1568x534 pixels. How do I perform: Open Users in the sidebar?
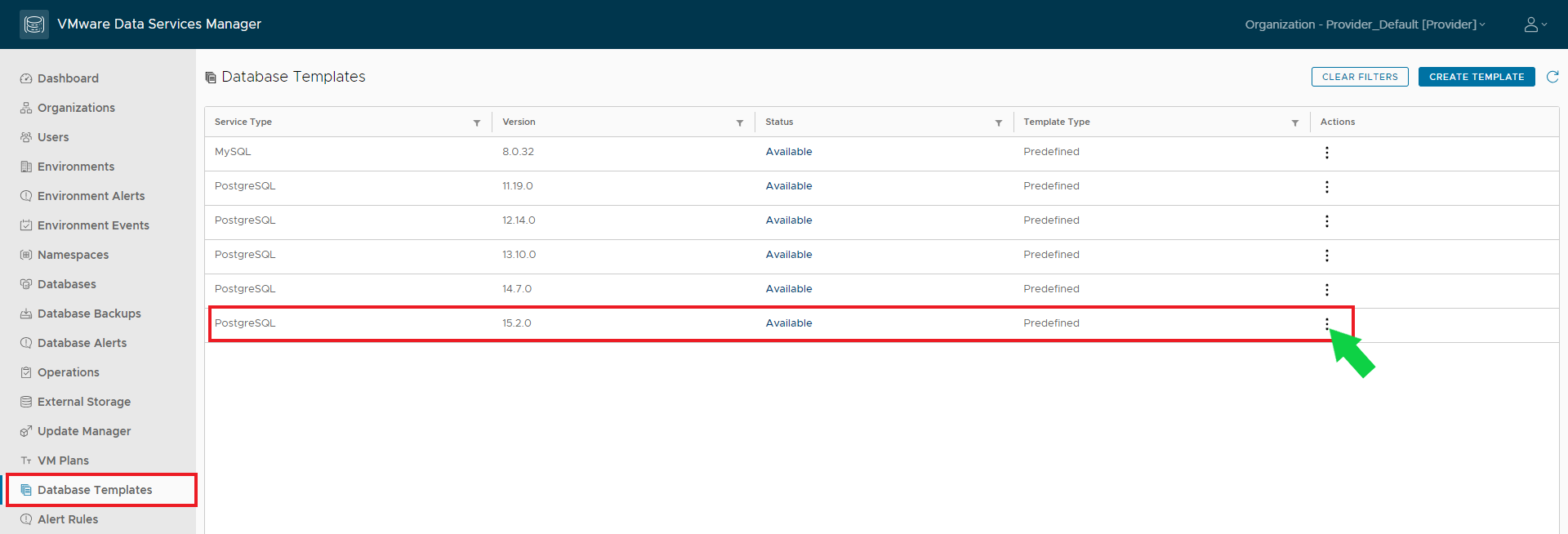53,137
